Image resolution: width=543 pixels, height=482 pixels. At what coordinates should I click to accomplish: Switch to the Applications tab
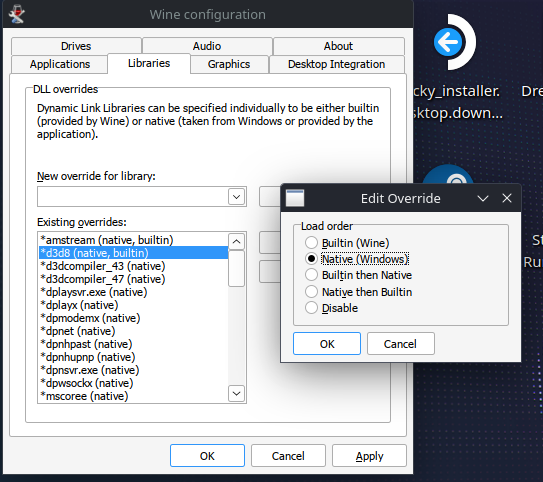coord(60,64)
